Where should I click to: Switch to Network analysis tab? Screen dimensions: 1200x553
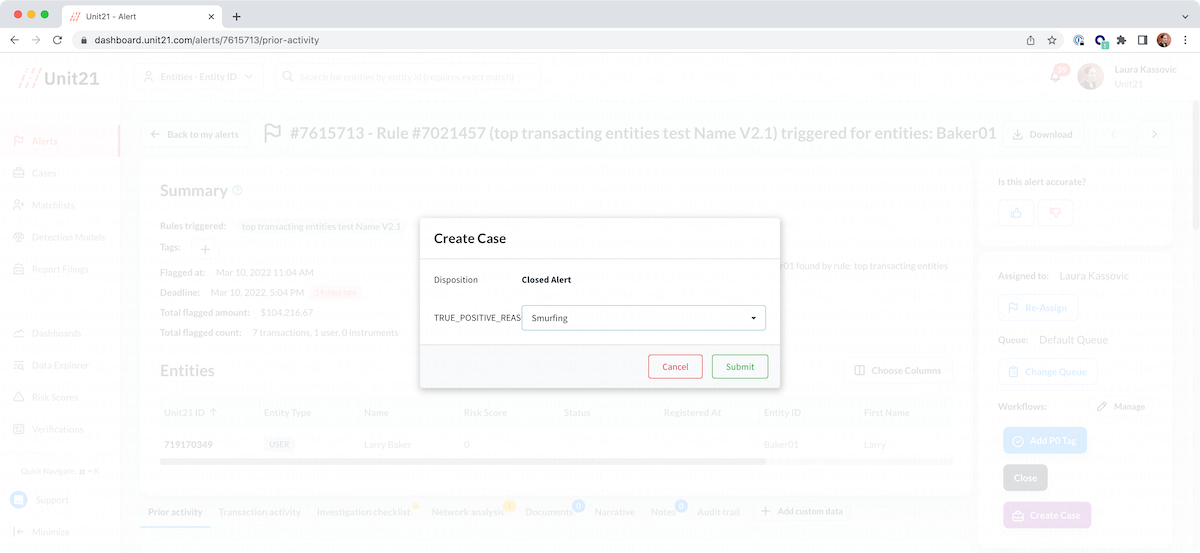pyautogui.click(x=468, y=512)
